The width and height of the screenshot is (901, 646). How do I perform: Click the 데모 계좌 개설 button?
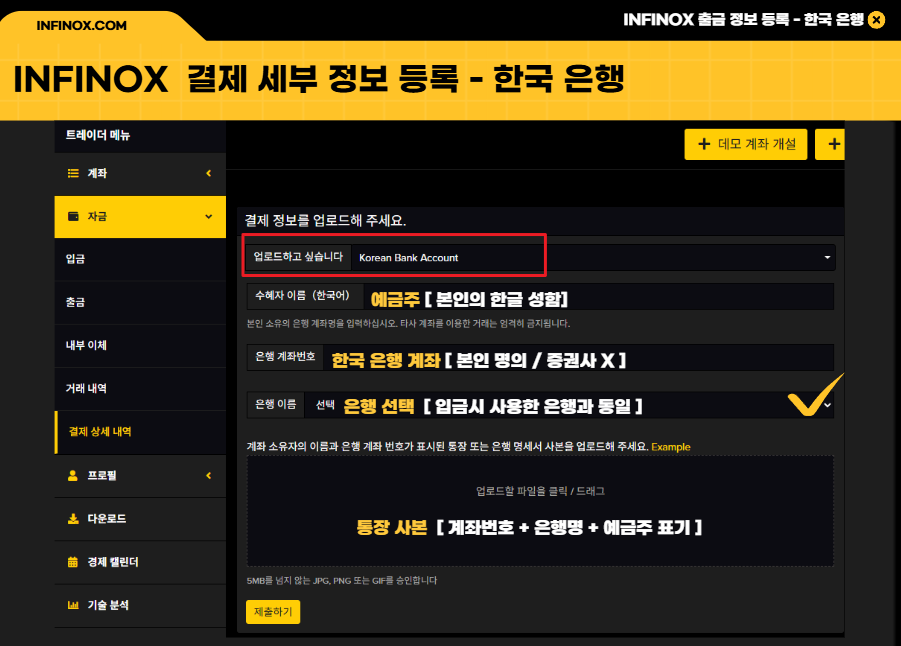pyautogui.click(x=746, y=144)
